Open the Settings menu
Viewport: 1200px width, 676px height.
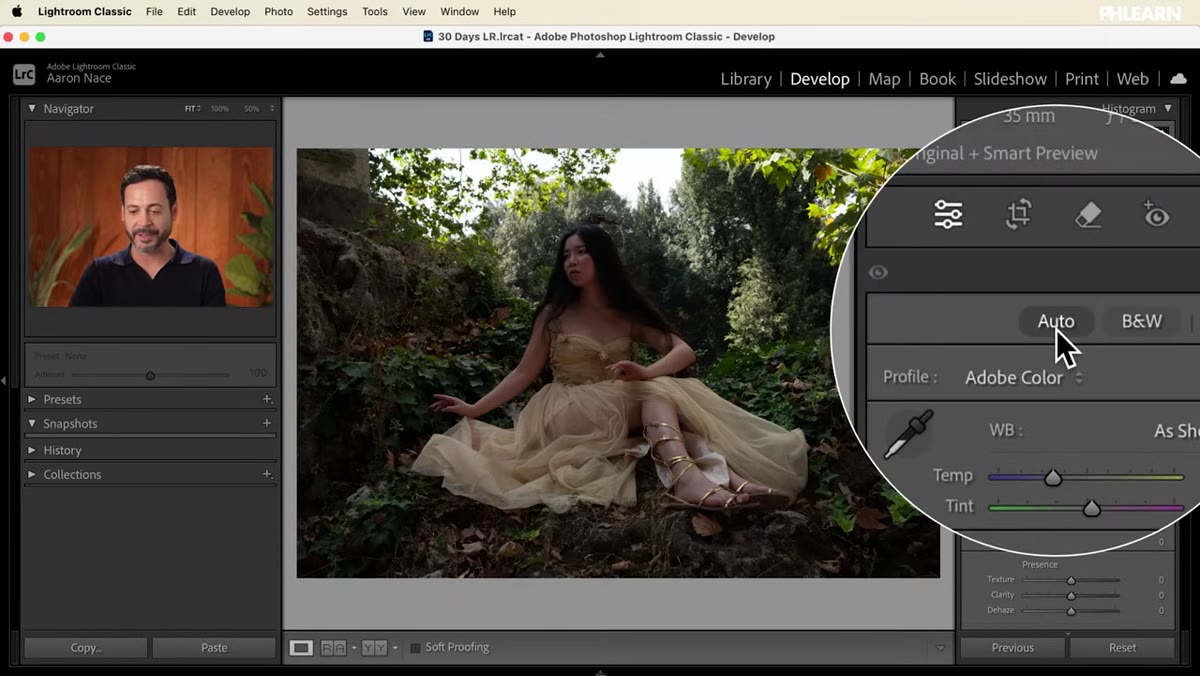[x=327, y=11]
